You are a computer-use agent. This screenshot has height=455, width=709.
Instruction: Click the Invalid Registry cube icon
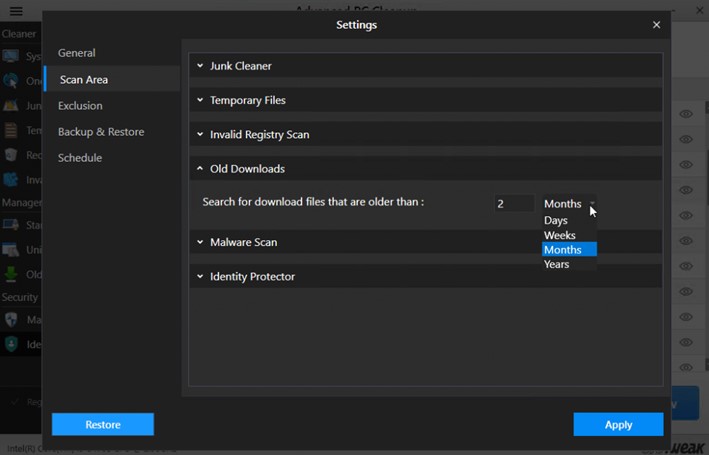(10, 180)
